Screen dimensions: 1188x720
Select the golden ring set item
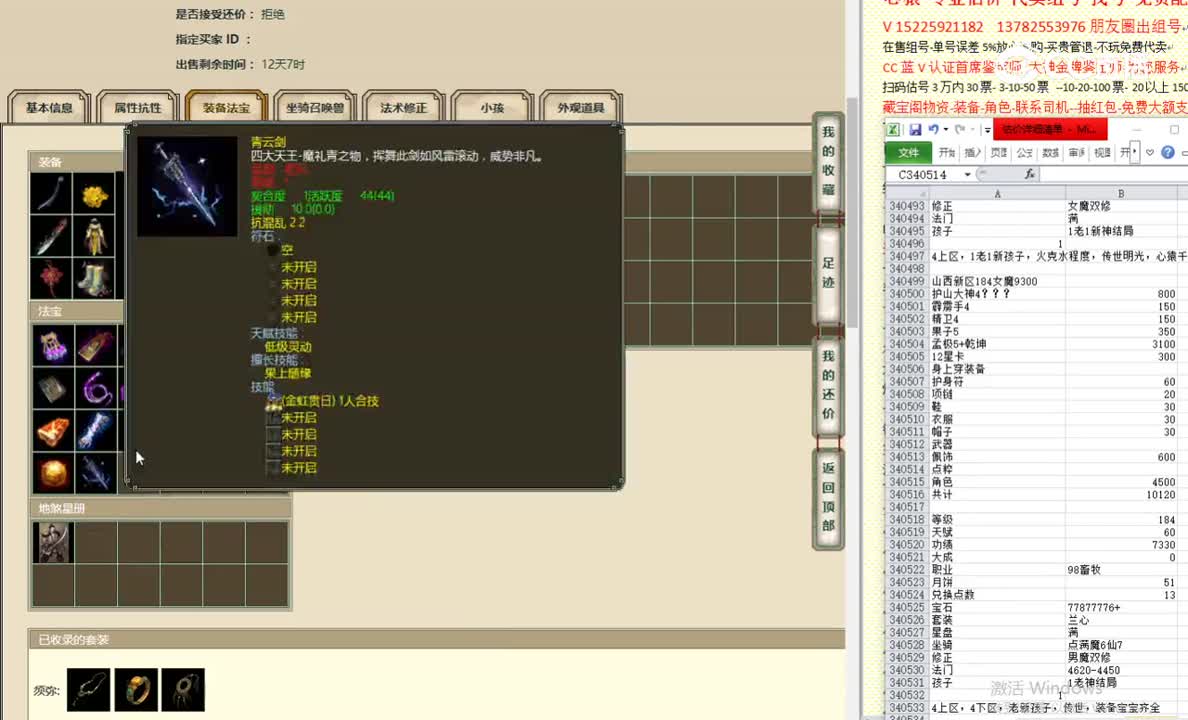point(136,690)
